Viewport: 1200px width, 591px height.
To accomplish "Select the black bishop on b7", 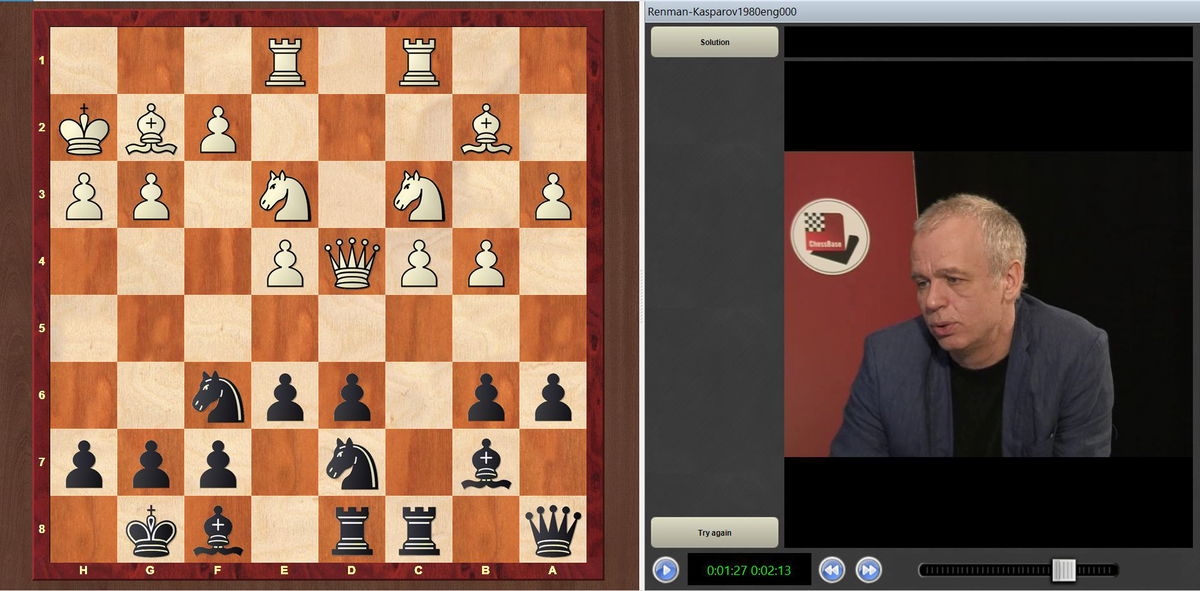I will pos(486,463).
